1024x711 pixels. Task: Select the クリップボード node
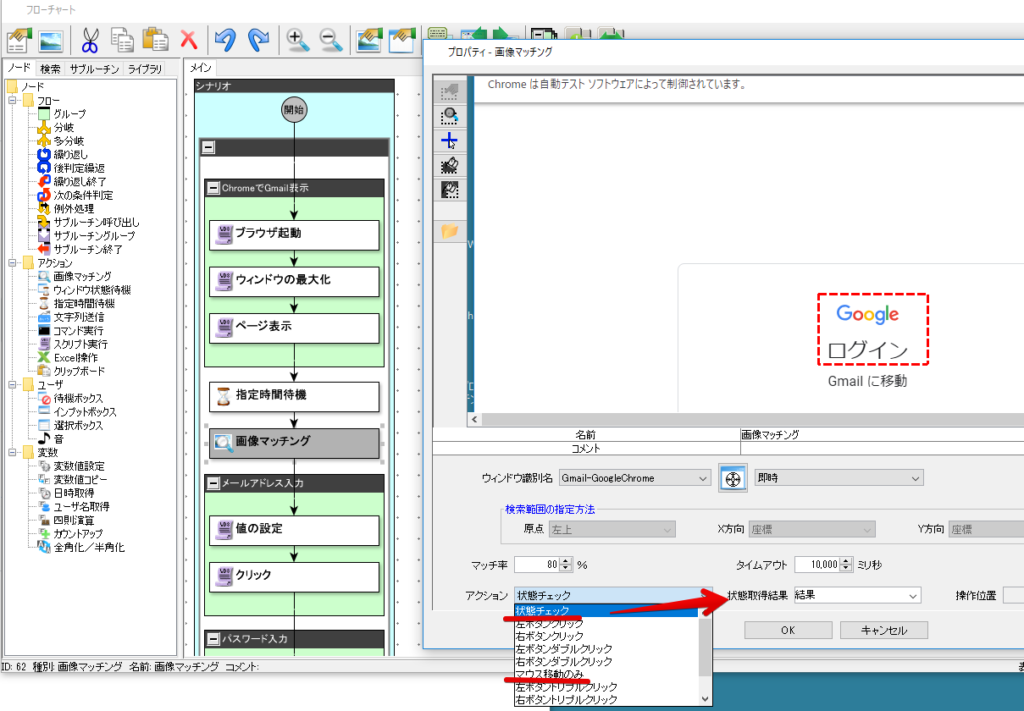79,371
